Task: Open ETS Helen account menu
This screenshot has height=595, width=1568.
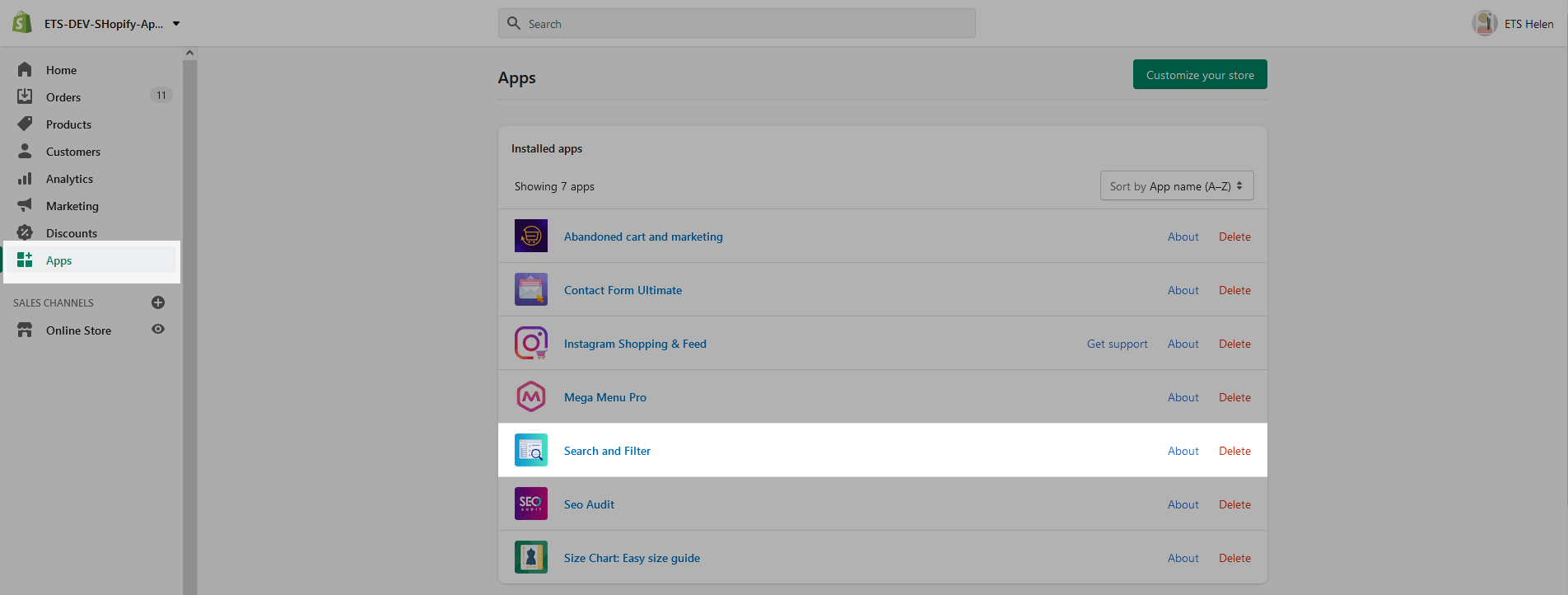Action: (1513, 23)
